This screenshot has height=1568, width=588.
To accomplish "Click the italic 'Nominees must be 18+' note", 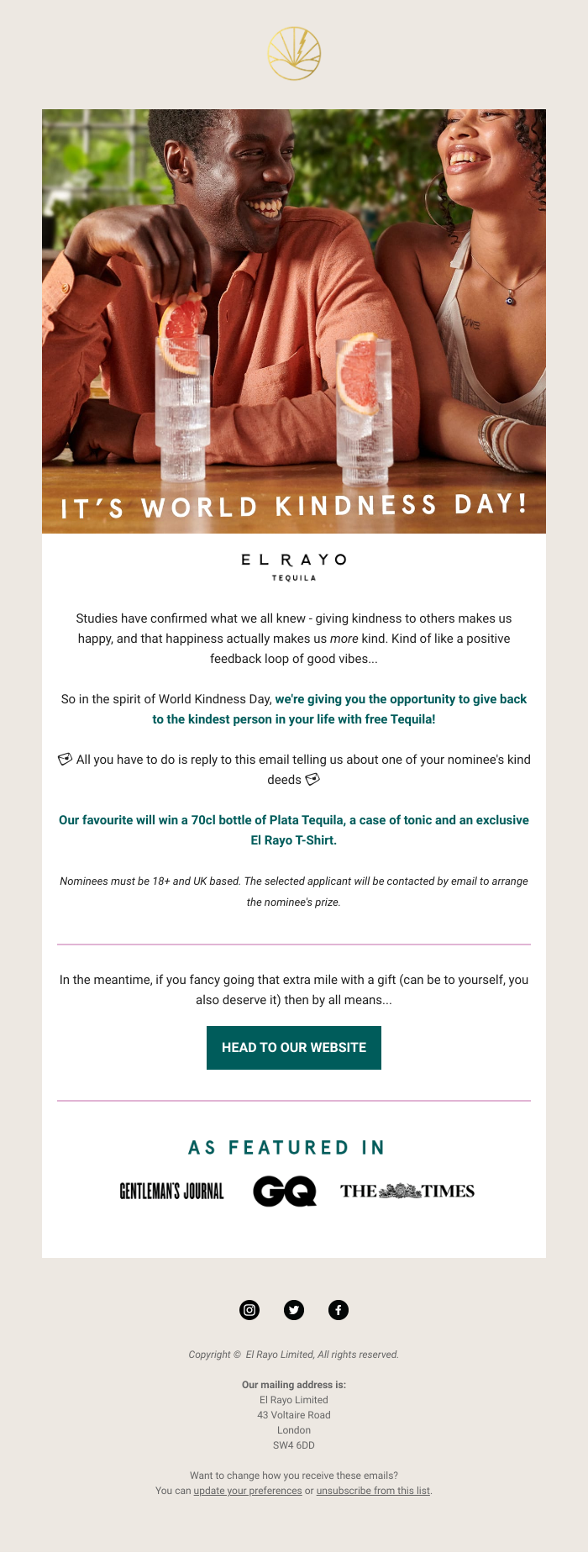I will pyautogui.click(x=294, y=892).
